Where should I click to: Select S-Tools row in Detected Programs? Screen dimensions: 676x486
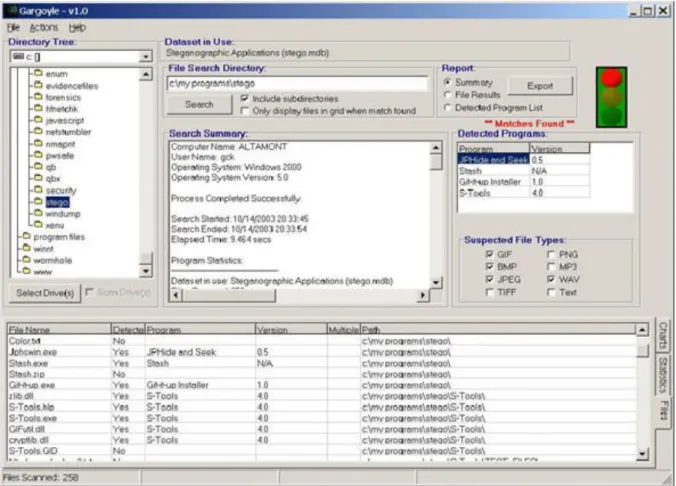pyautogui.click(x=523, y=193)
